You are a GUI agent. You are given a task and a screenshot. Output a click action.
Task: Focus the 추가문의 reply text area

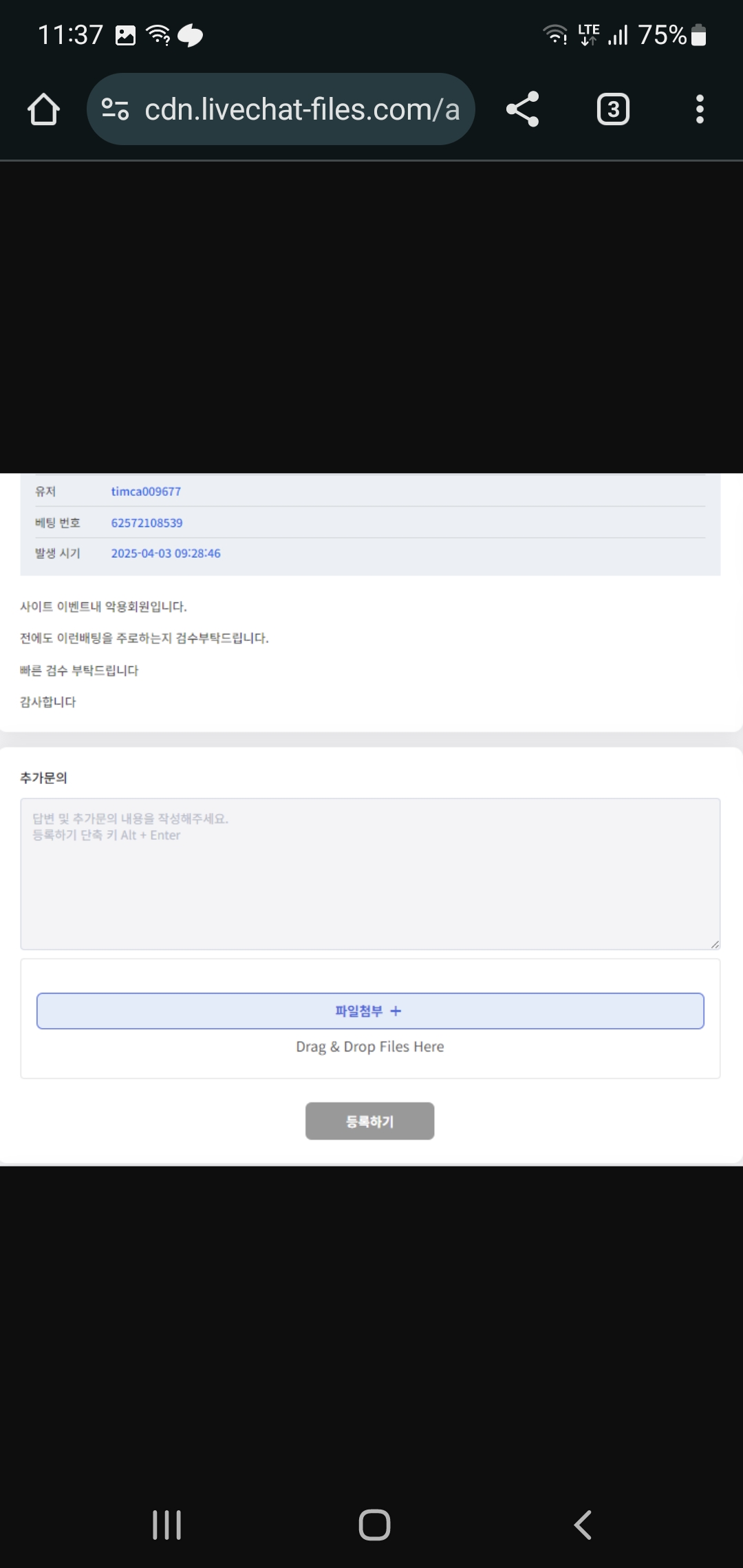coord(370,874)
